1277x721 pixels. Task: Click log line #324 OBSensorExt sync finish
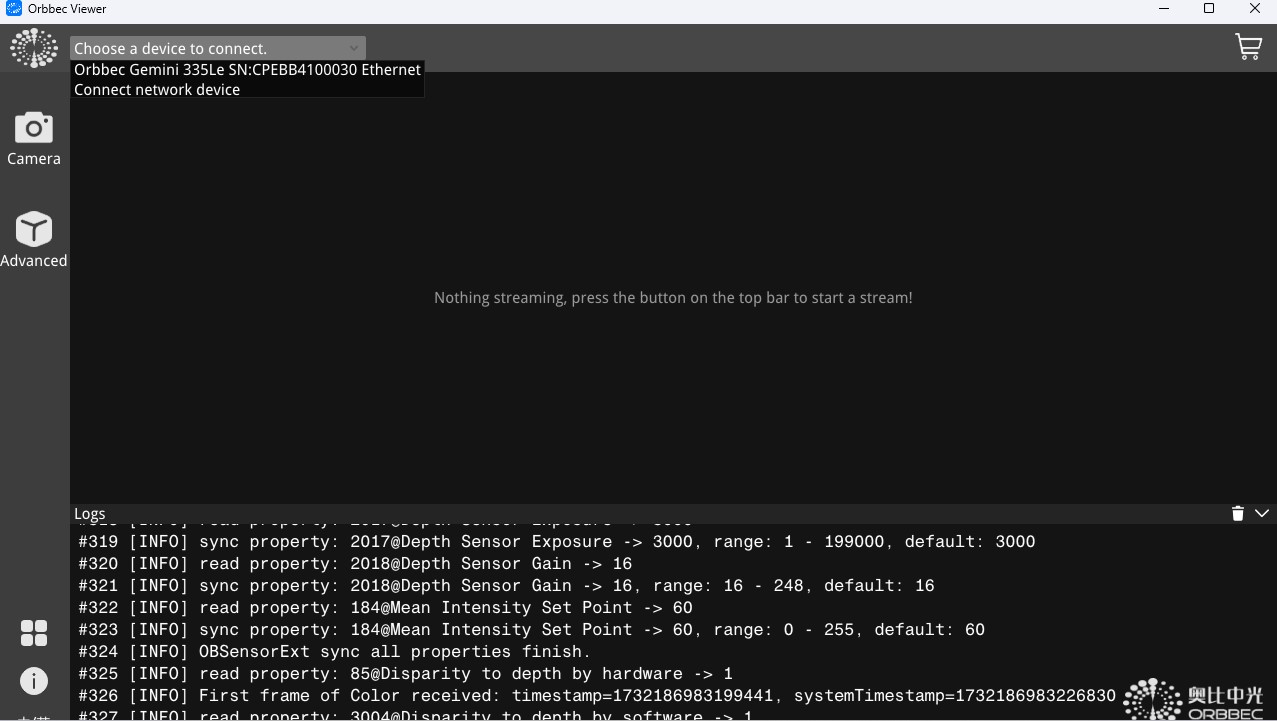click(335, 652)
